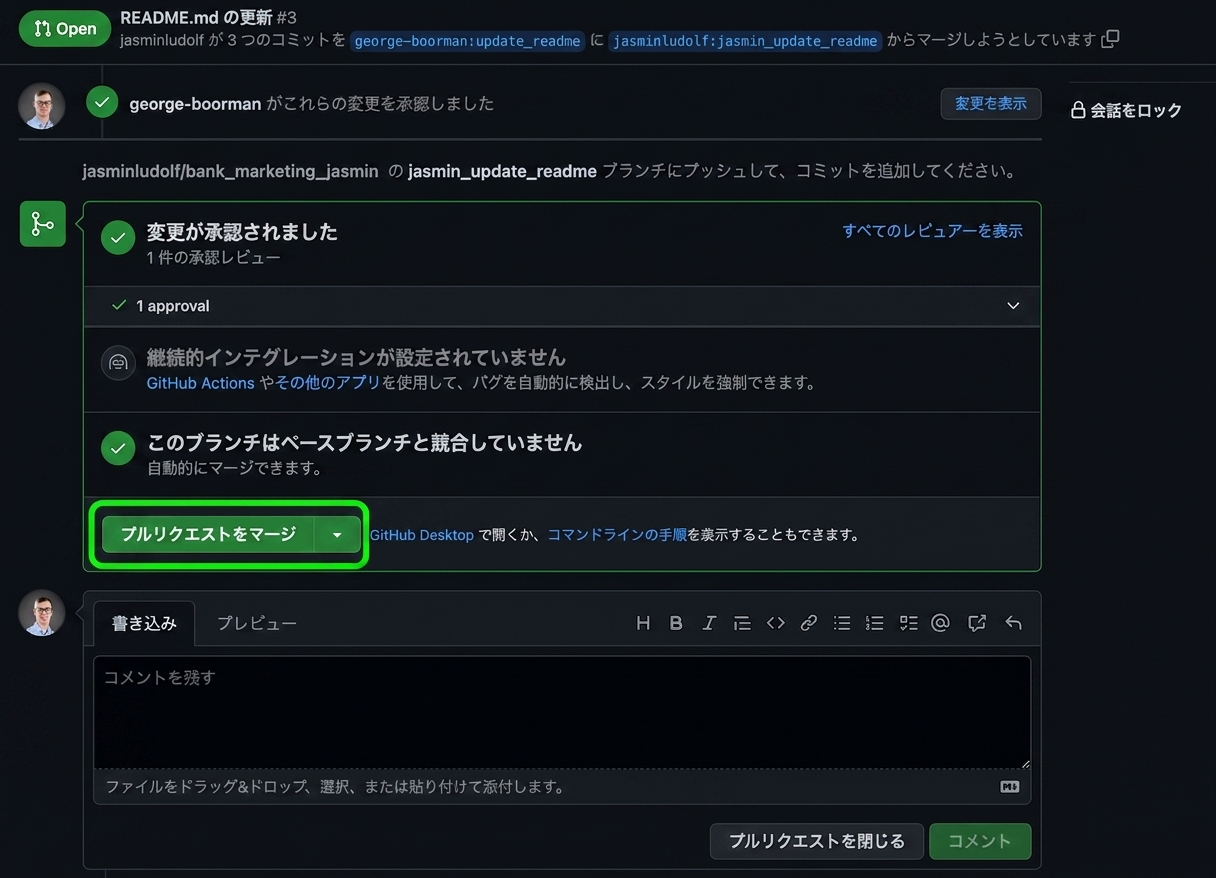Copy branch name with the copy icon
1216x878 pixels.
click(x=1110, y=39)
